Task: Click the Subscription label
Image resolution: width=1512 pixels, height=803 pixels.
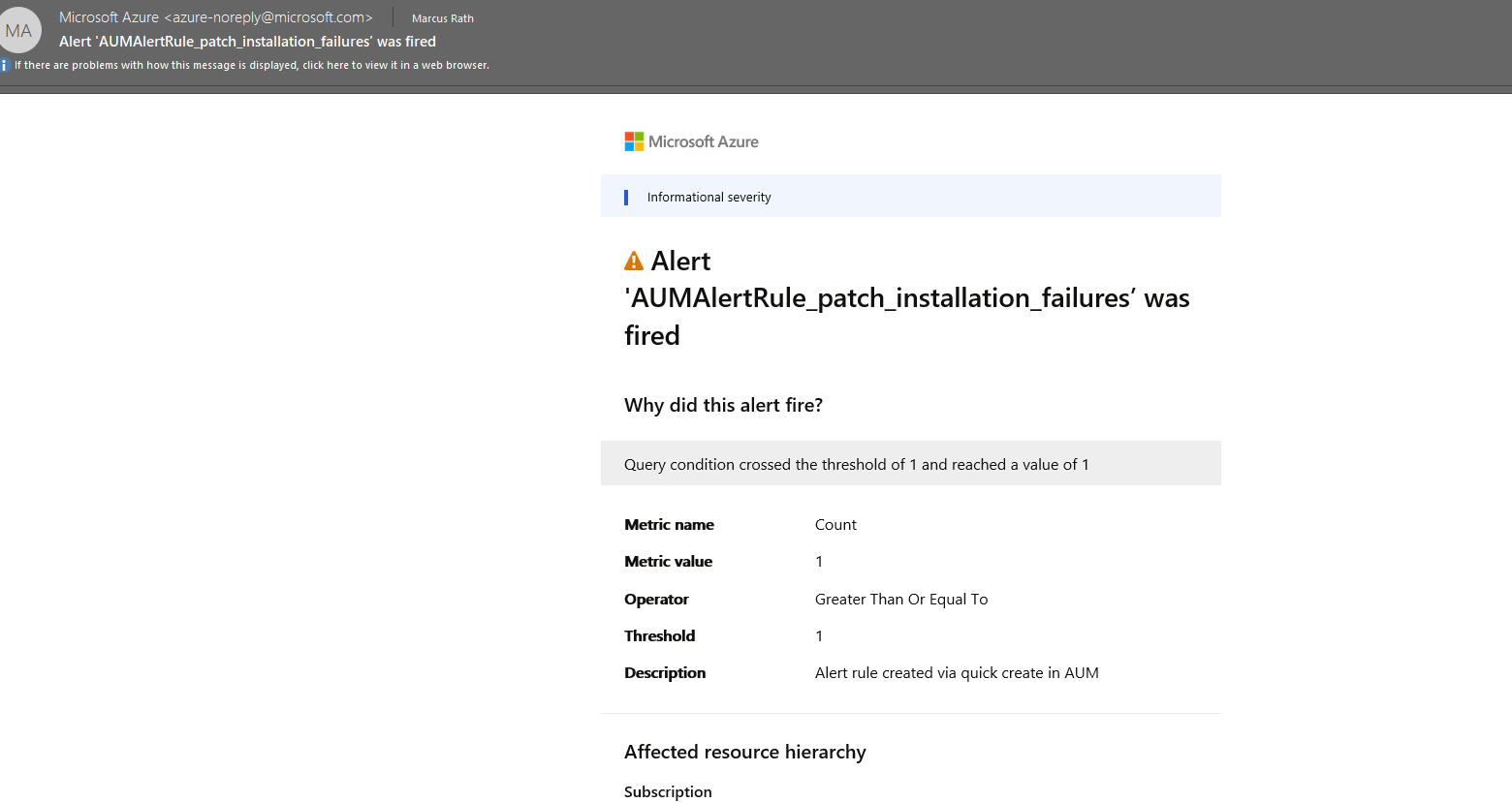Action: 668,792
